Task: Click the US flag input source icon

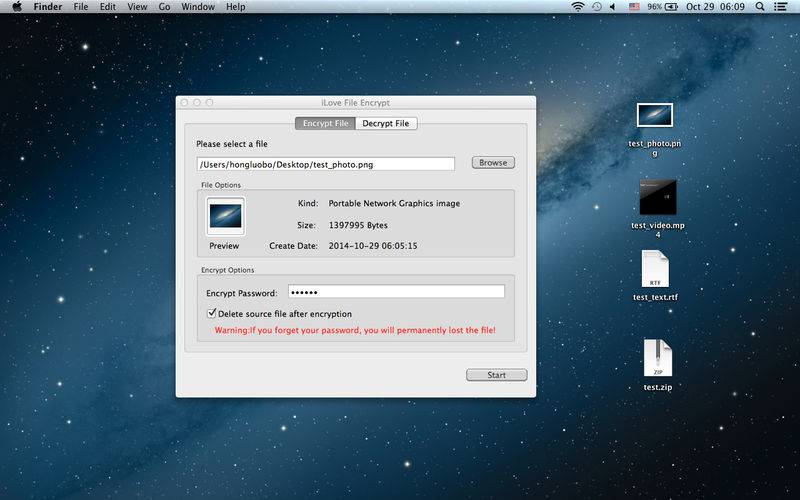Action: [x=634, y=7]
